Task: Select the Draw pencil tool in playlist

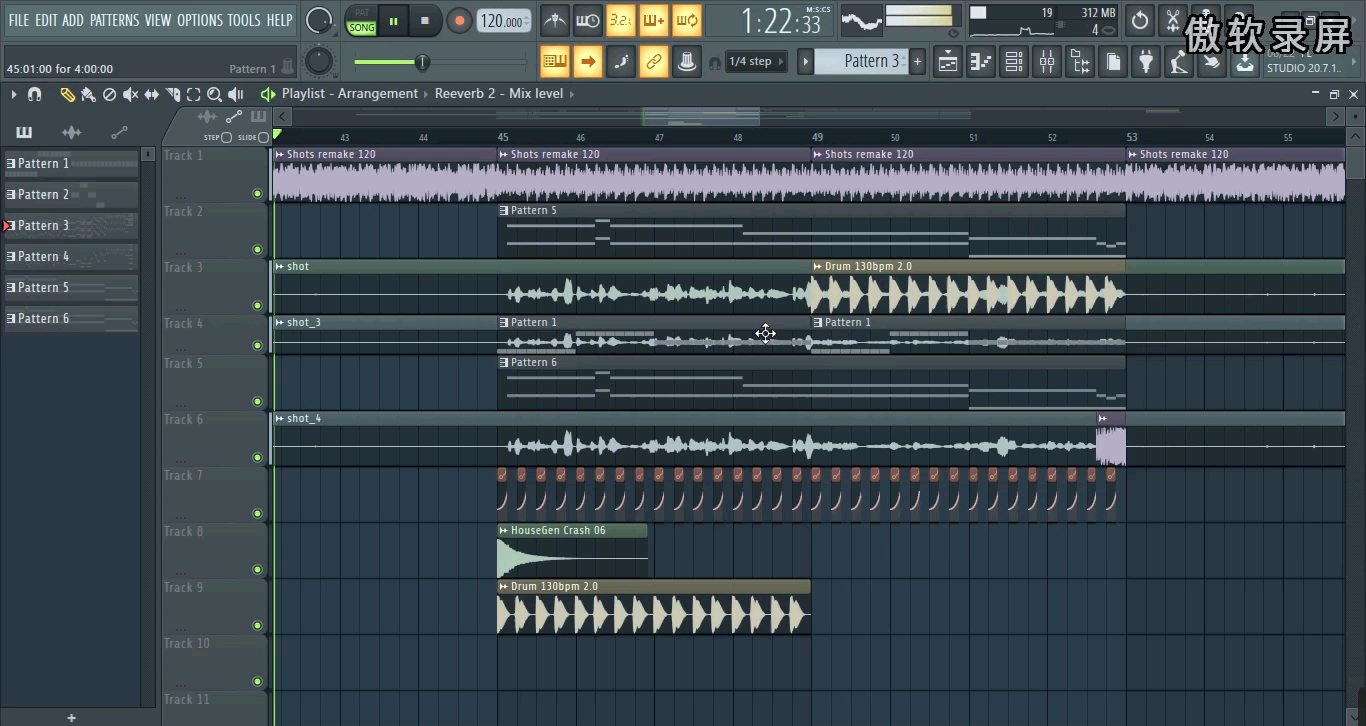Action: point(67,94)
